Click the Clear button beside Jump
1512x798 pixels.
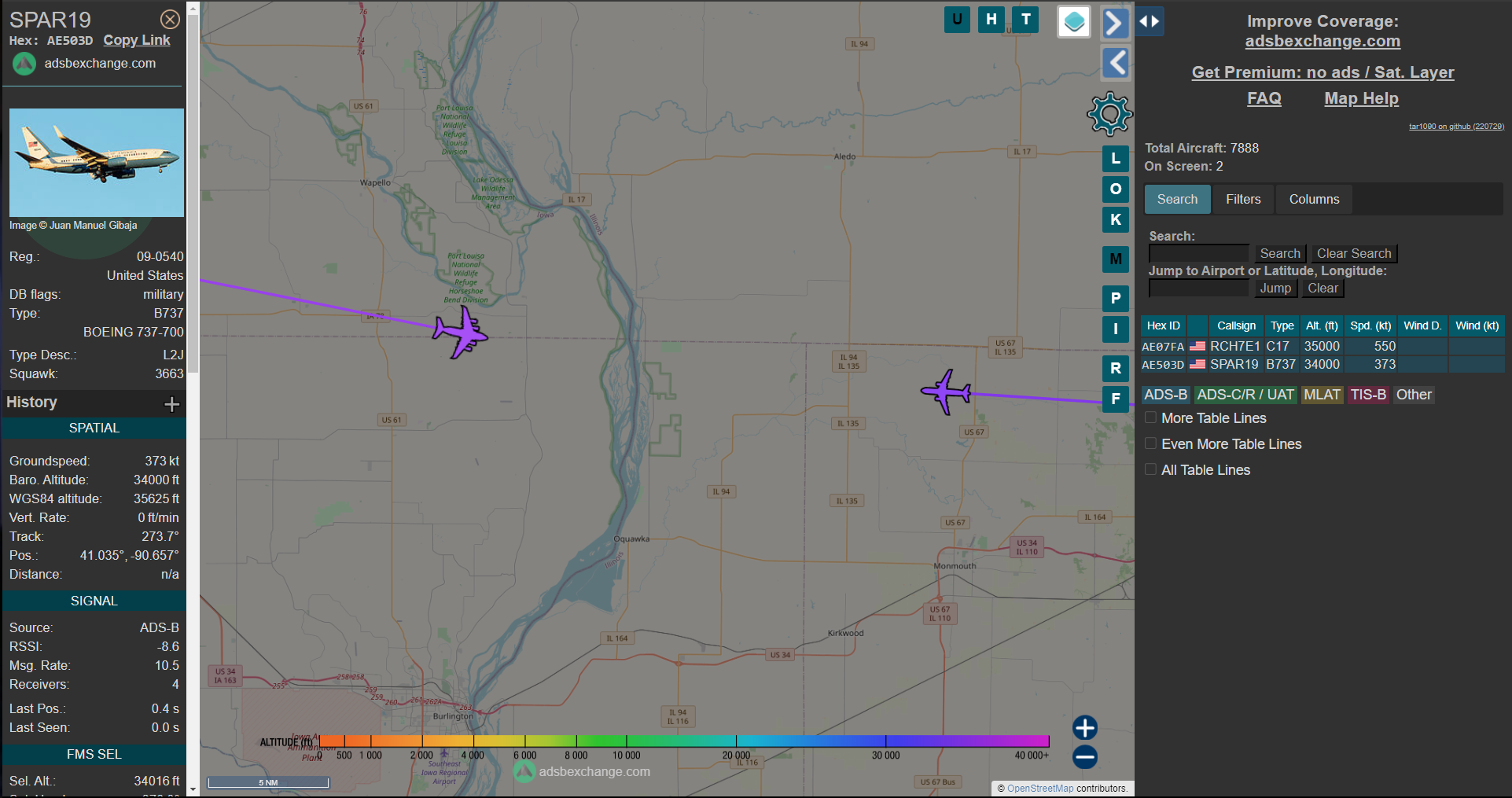coord(1323,289)
